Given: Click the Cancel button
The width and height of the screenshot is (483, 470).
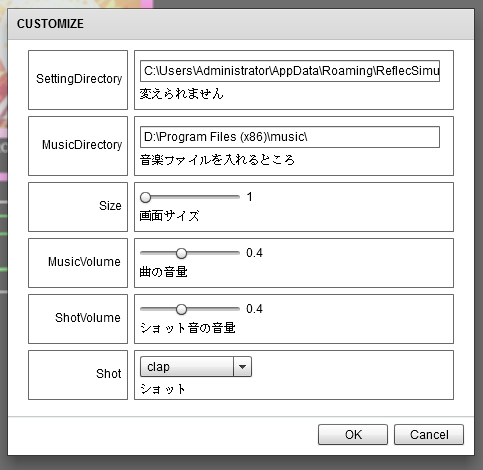Looking at the screenshot, I should pyautogui.click(x=429, y=434).
